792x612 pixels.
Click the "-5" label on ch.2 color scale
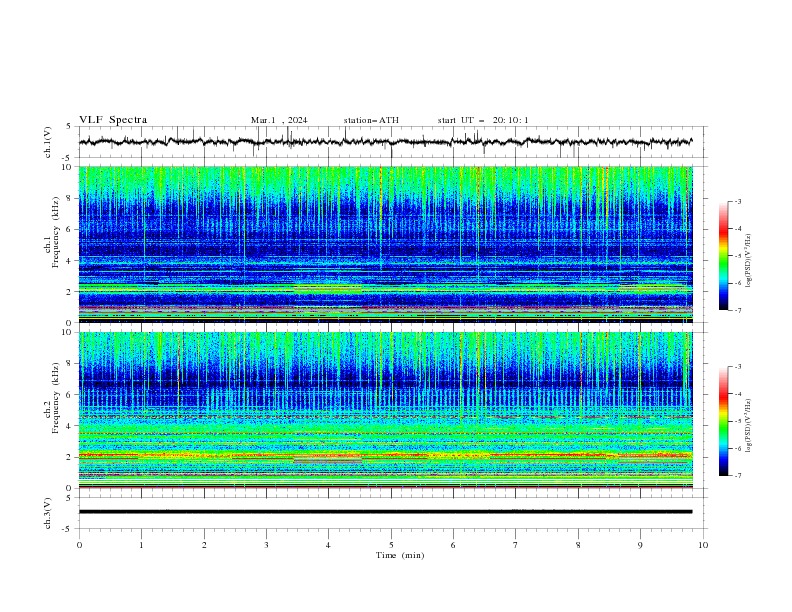coord(738,421)
